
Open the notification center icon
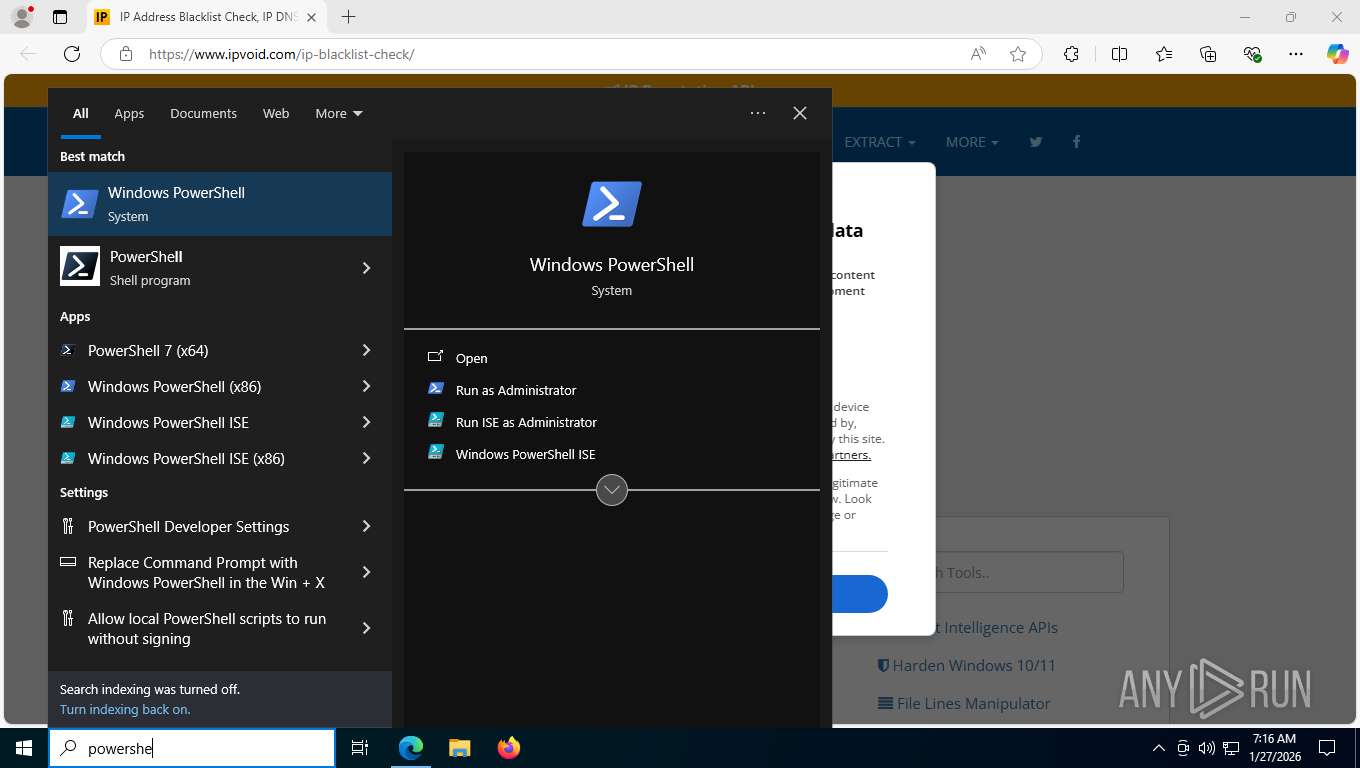click(1327, 748)
